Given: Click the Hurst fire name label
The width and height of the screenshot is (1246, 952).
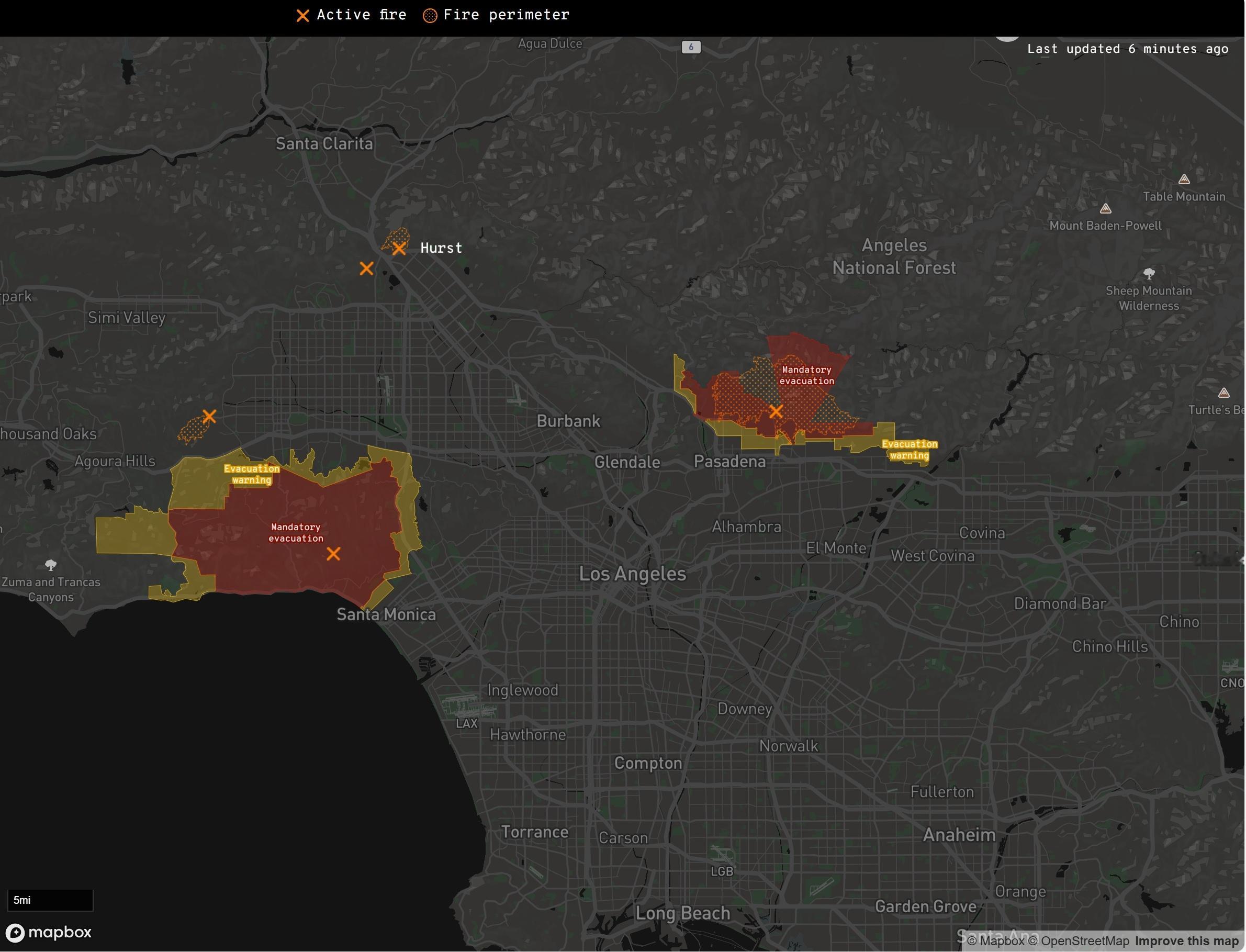Looking at the screenshot, I should (441, 248).
